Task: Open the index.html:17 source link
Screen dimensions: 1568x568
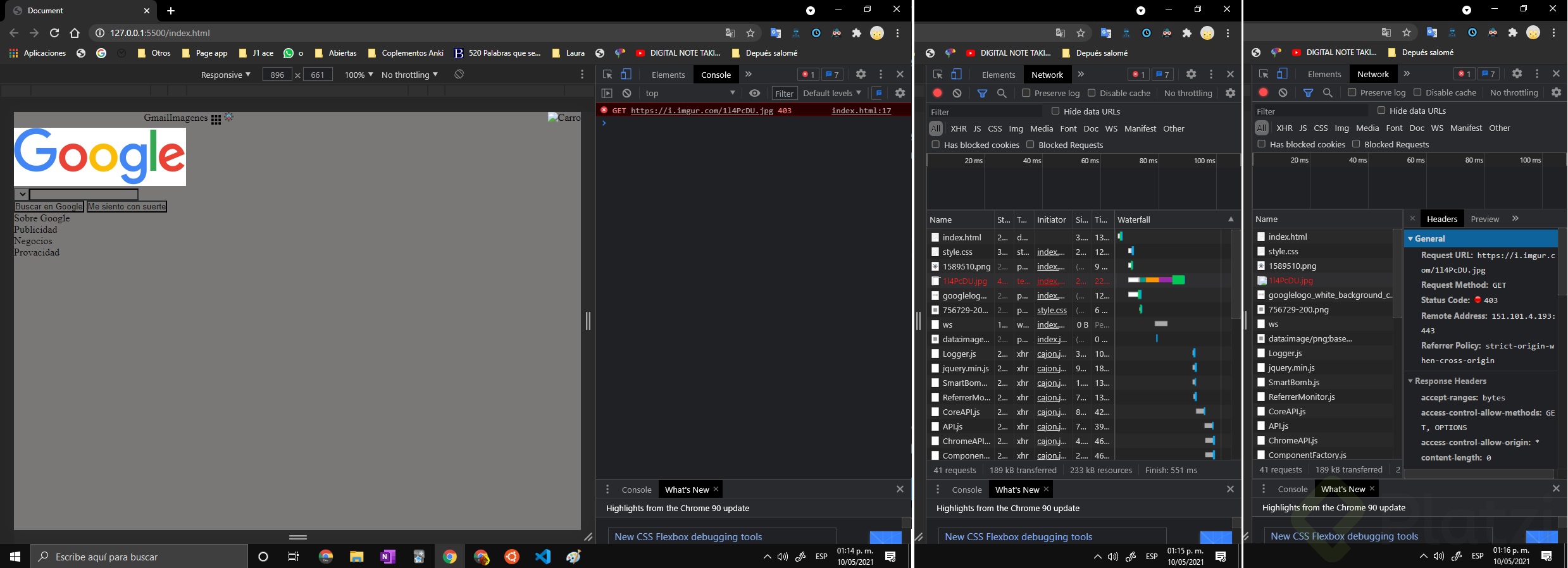Action: [x=861, y=110]
